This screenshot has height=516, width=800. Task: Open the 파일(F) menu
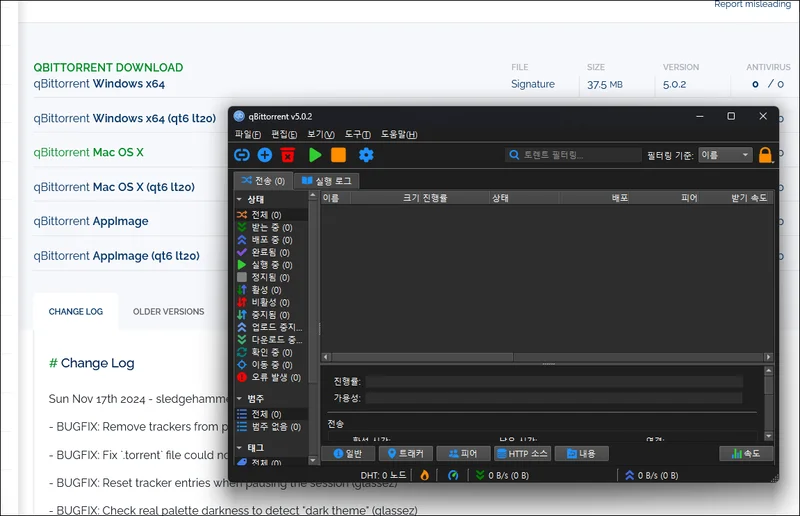pos(247,134)
